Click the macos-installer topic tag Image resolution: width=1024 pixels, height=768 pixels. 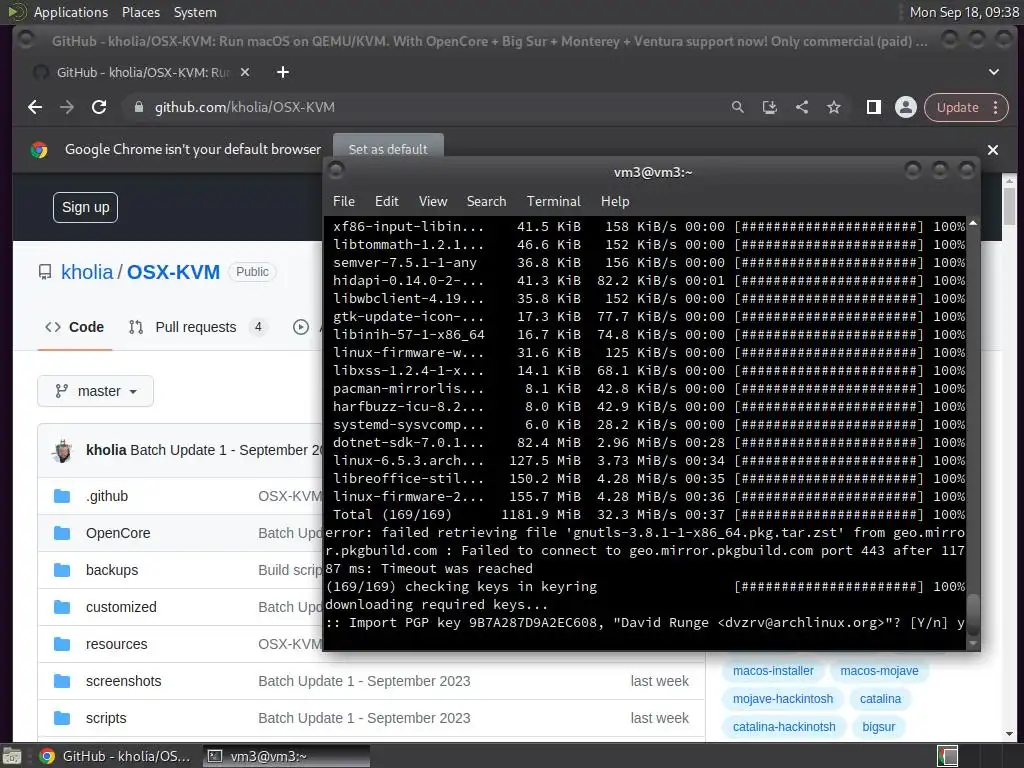[x=773, y=671]
